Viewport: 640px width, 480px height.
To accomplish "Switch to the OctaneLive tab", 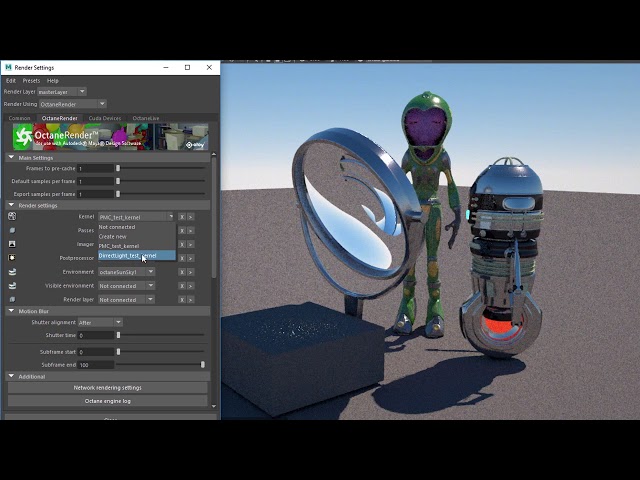I will (x=146, y=118).
